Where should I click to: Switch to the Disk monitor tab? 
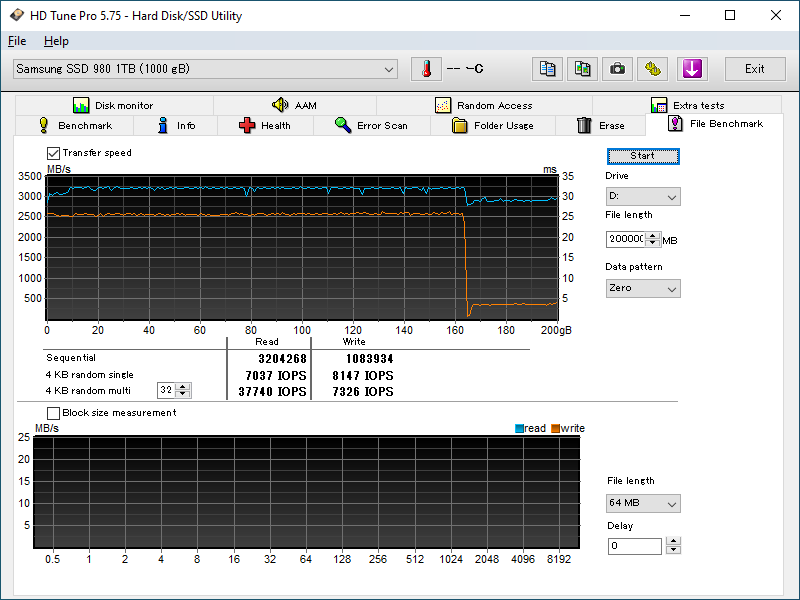point(114,105)
